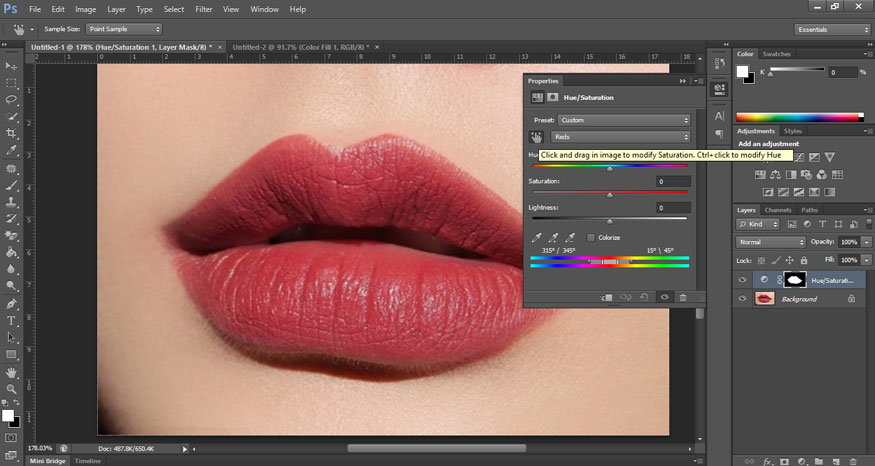Open the Filter menu

tap(204, 9)
